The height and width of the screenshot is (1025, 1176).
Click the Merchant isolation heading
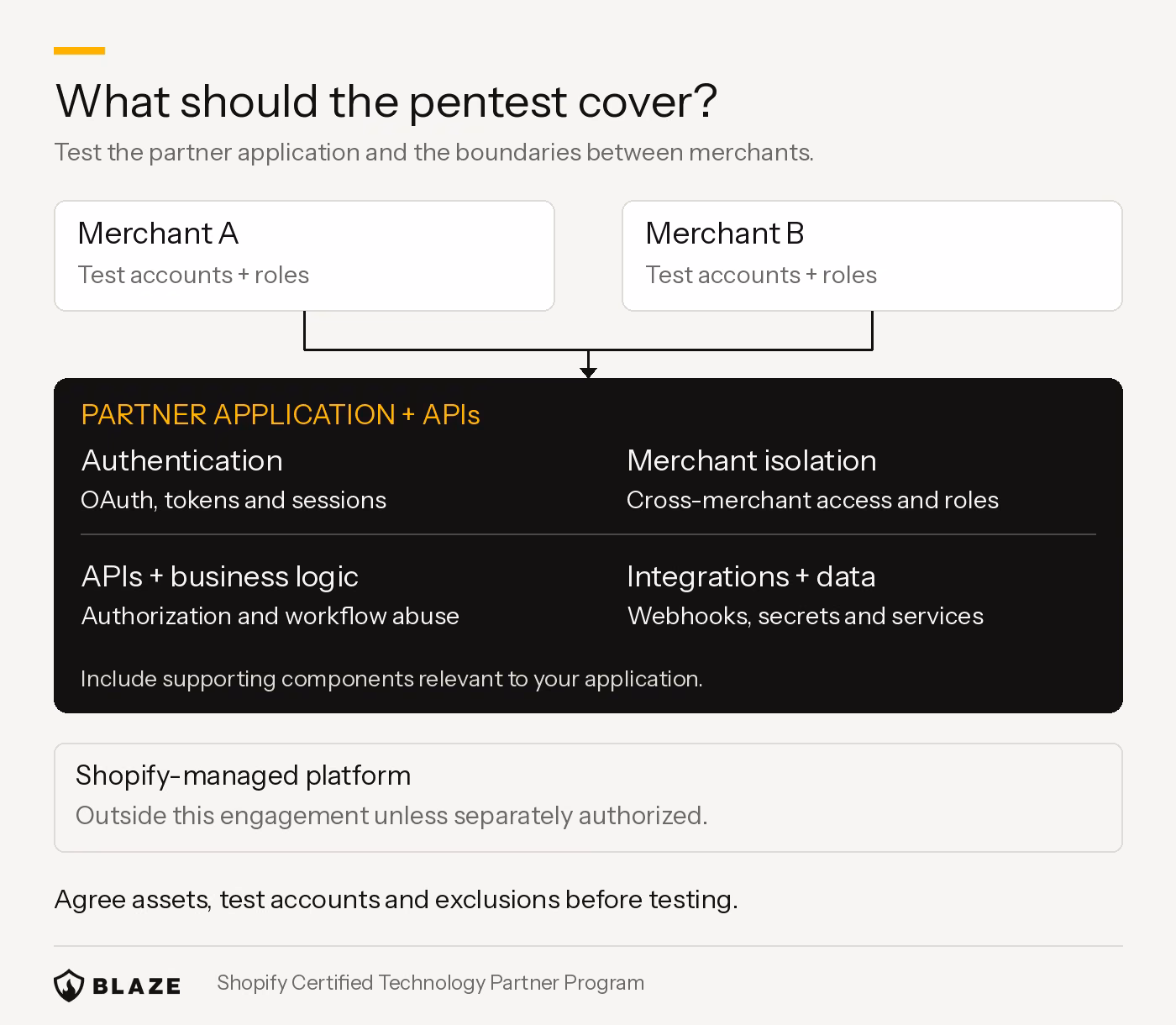click(752, 460)
